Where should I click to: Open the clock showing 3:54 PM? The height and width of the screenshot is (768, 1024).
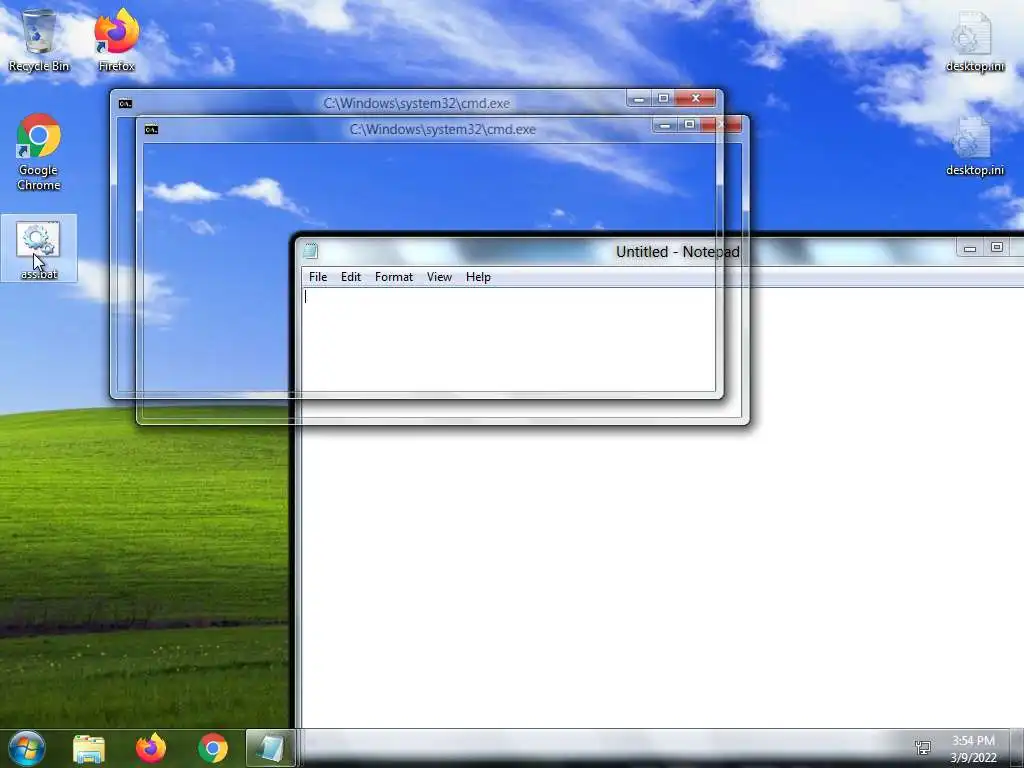click(973, 749)
